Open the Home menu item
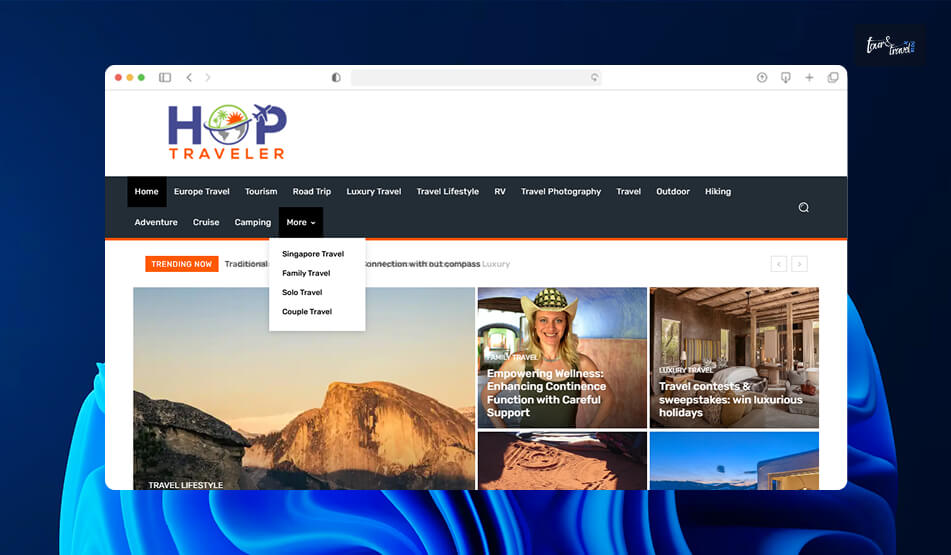951x555 pixels. (146, 192)
